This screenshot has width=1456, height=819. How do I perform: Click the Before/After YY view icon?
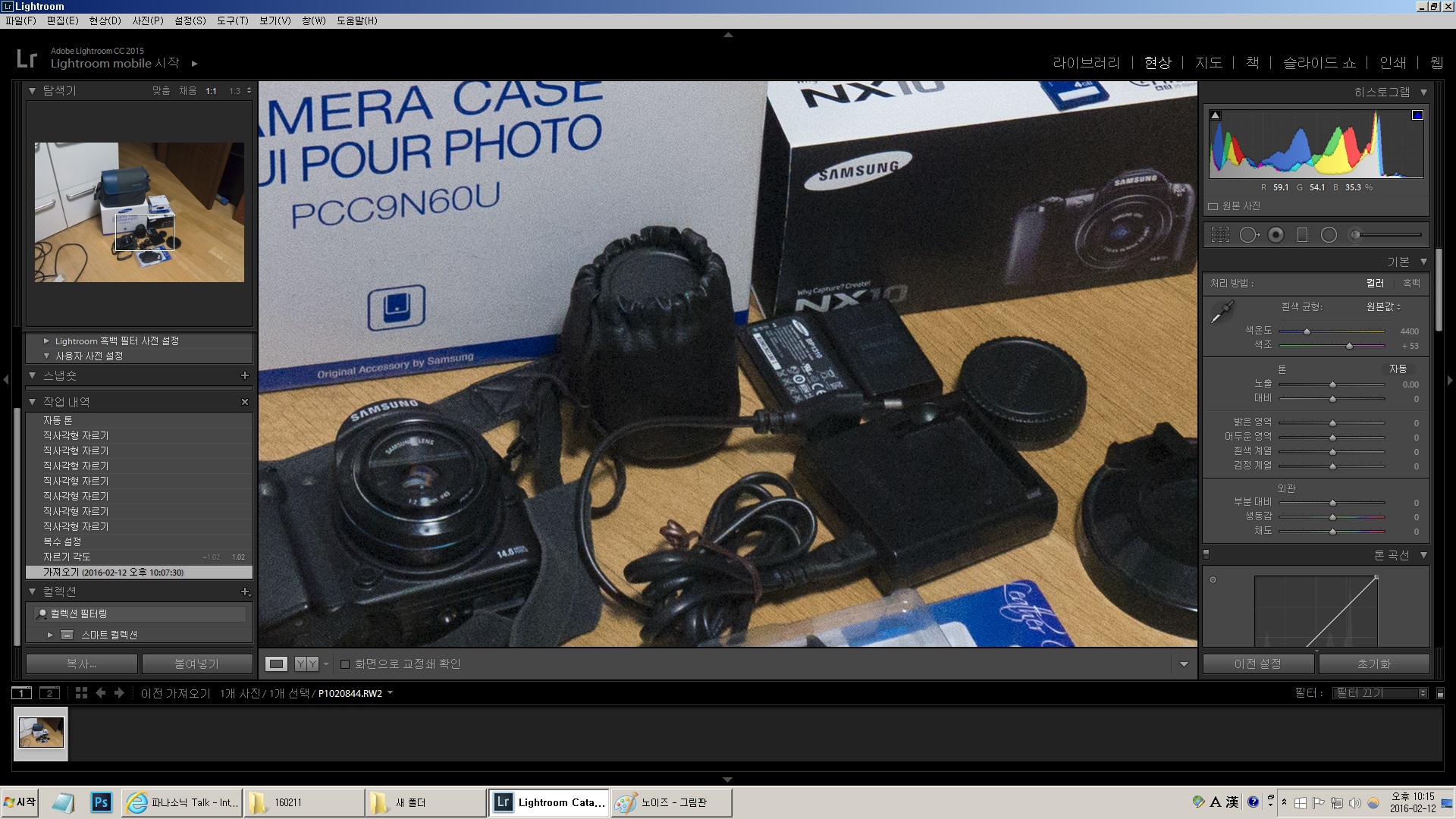click(306, 664)
